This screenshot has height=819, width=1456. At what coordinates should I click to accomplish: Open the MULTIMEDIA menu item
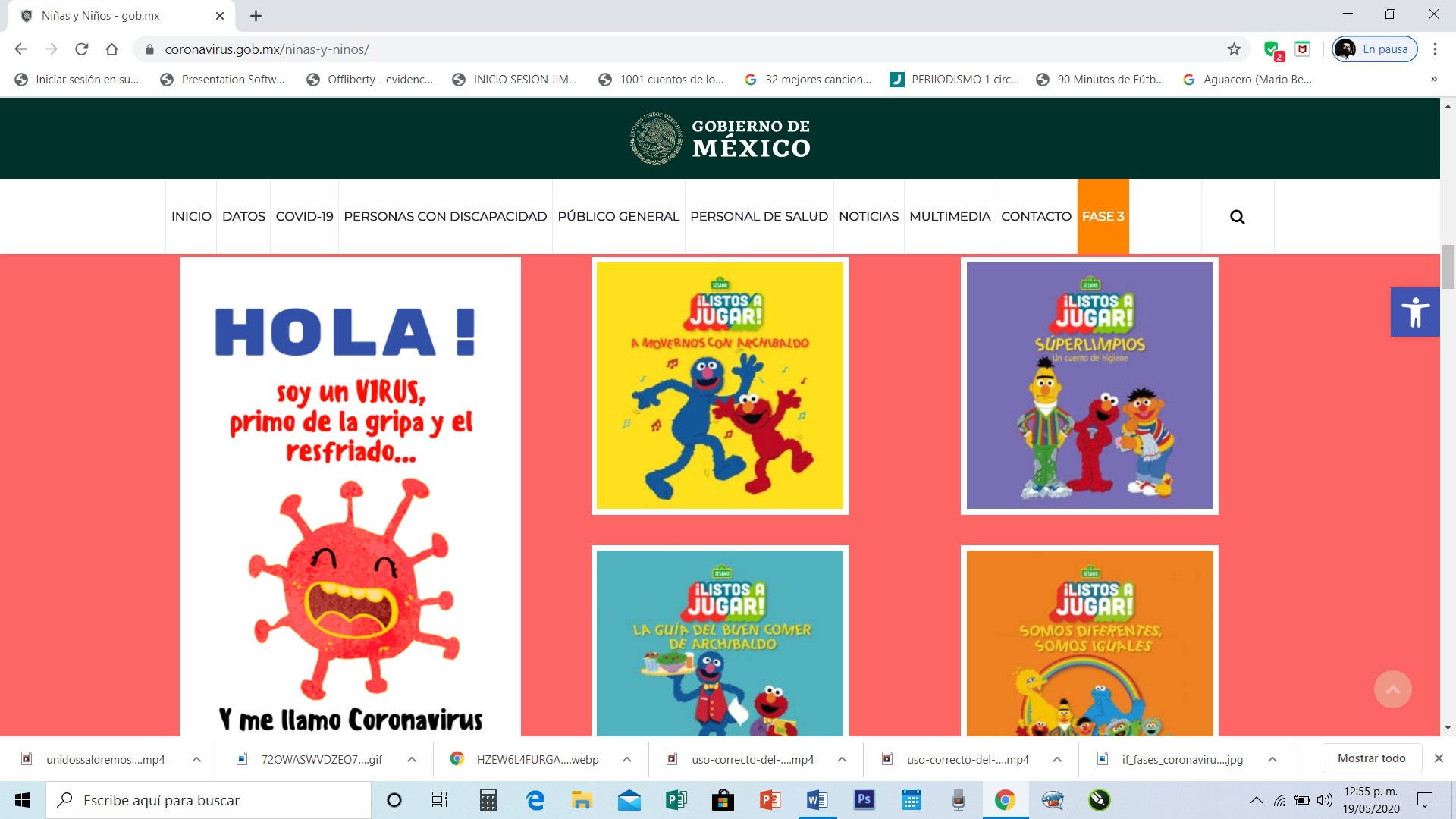(949, 216)
